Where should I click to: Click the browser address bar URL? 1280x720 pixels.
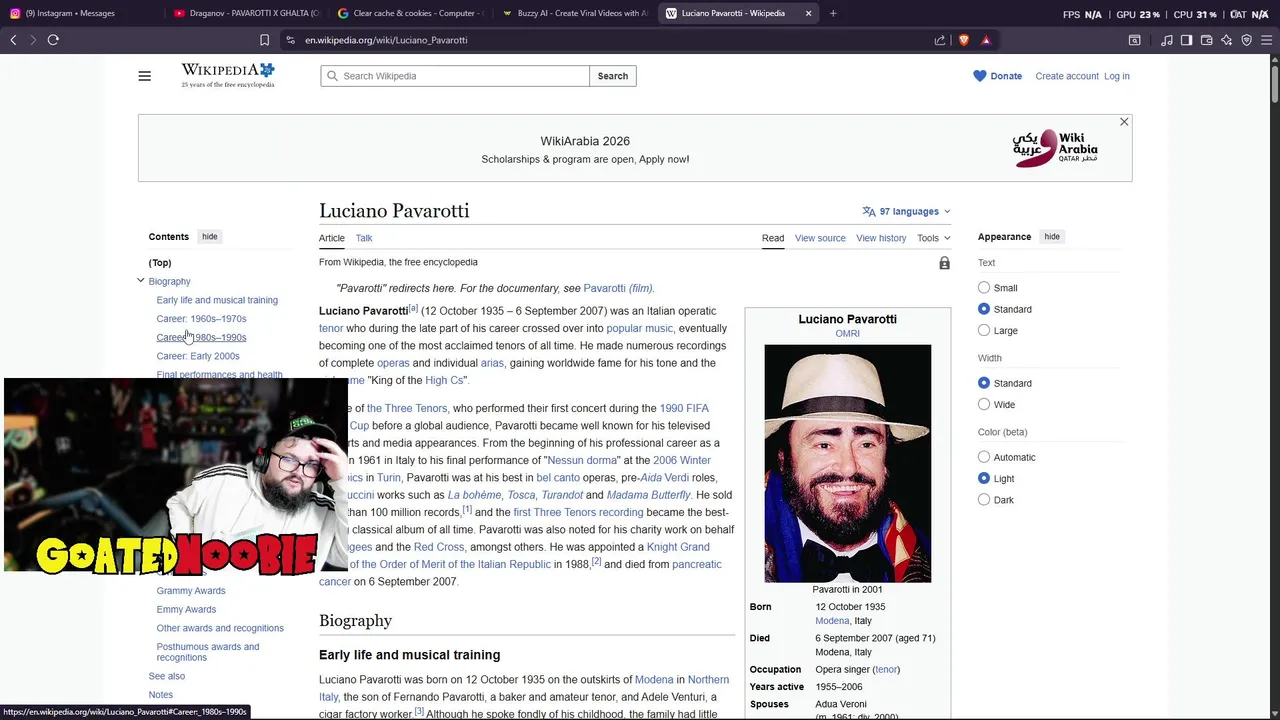pyautogui.click(x=386, y=40)
